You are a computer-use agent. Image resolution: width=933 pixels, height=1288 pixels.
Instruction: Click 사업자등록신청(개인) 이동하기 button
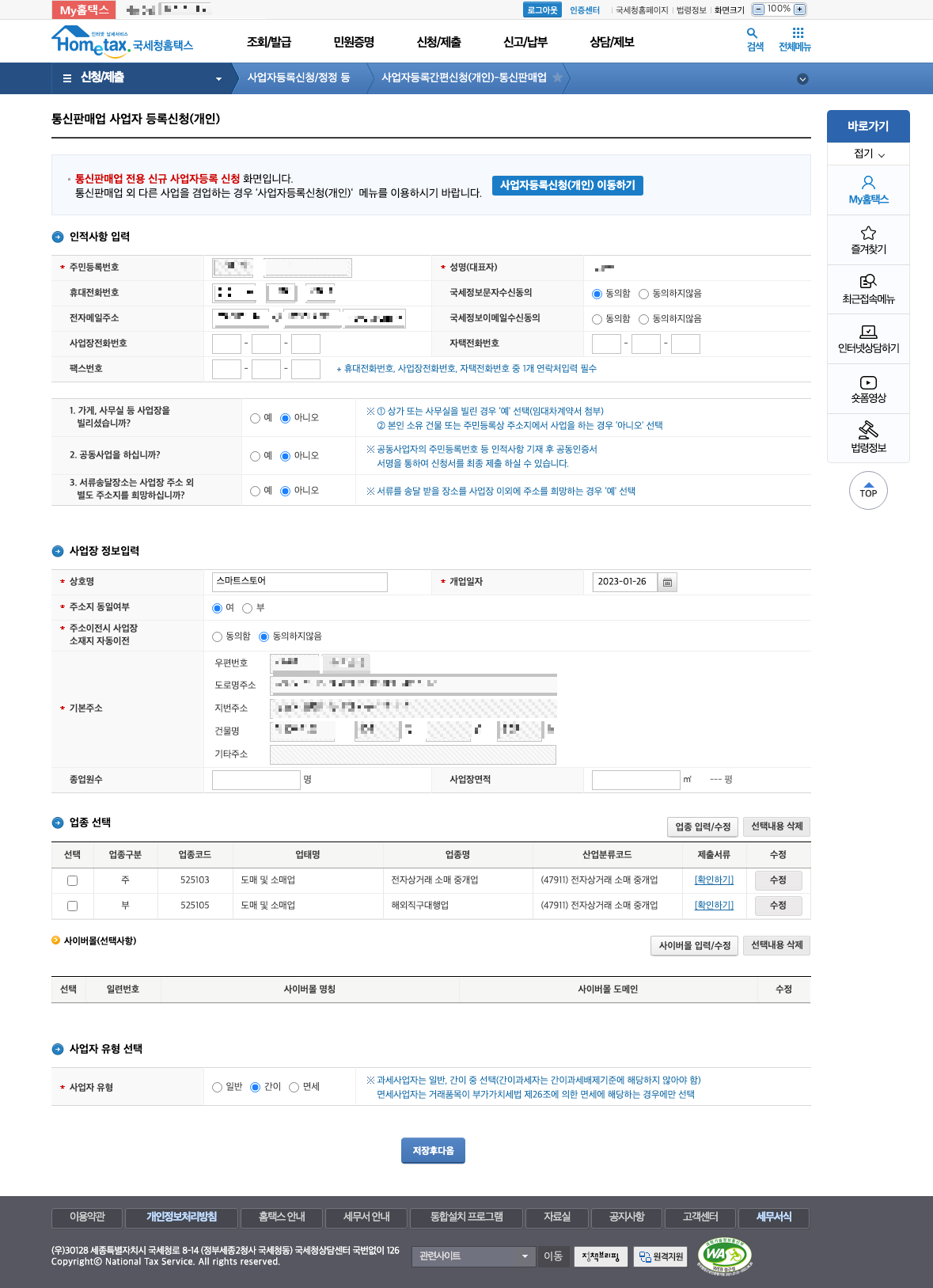point(567,185)
